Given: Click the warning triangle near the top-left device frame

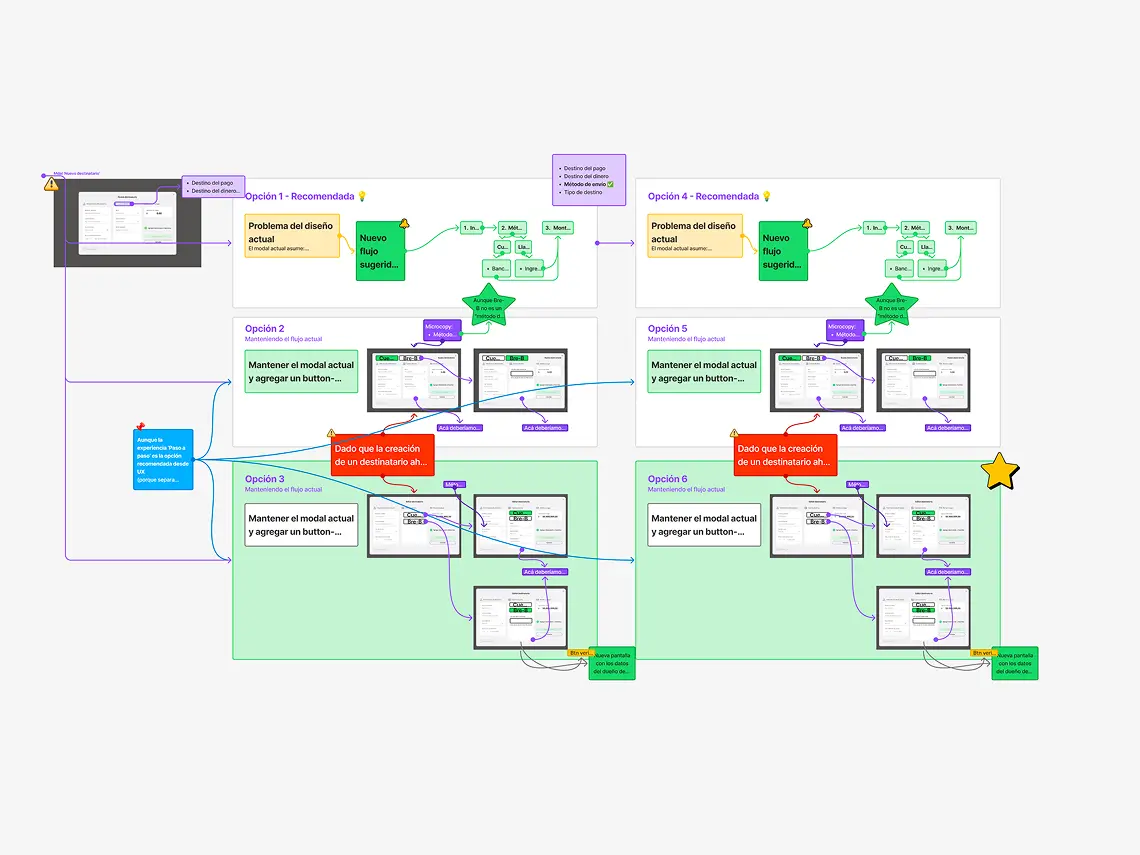Looking at the screenshot, I should [x=50, y=182].
